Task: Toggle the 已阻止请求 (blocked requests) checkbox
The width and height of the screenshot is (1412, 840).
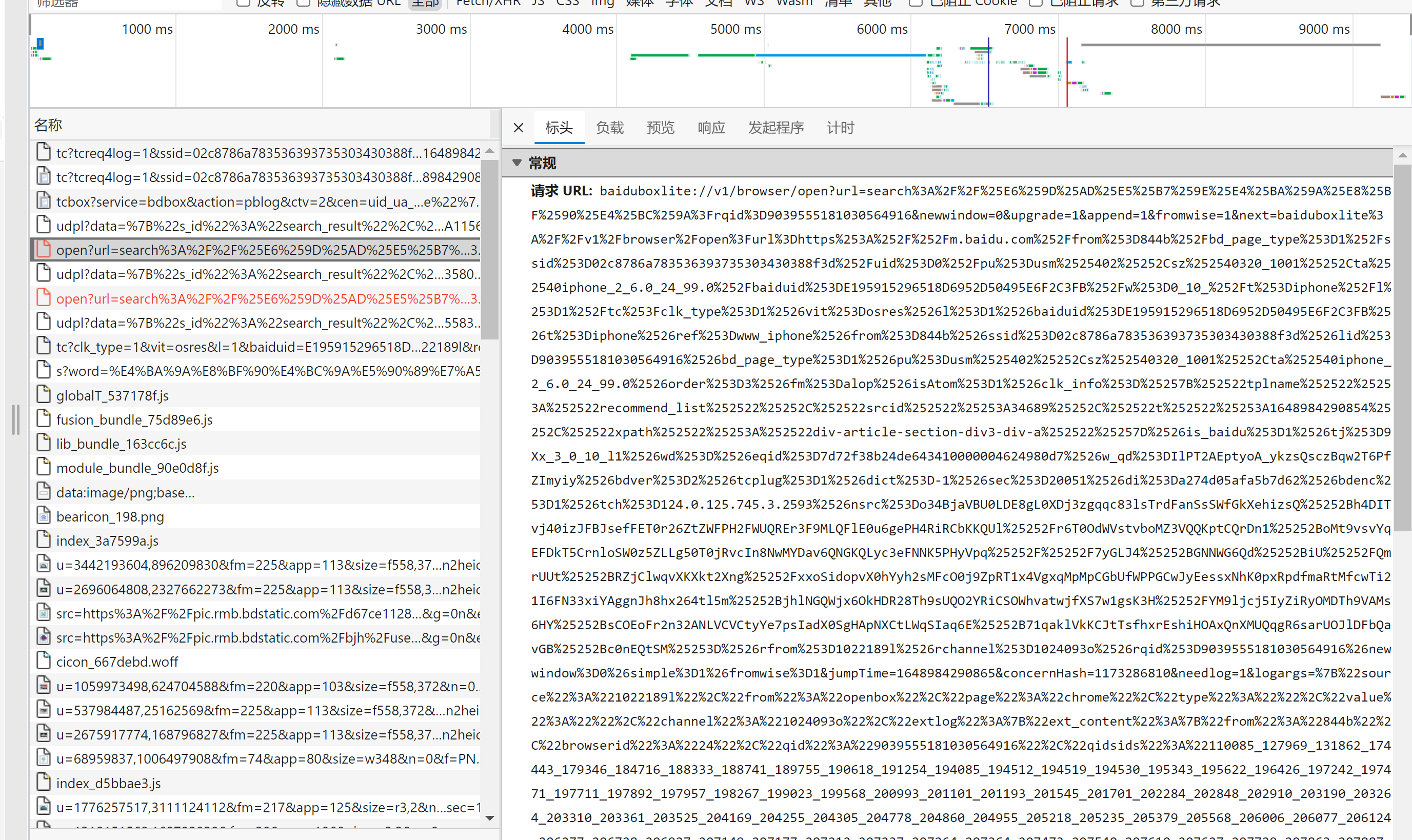Action: [1036, 2]
